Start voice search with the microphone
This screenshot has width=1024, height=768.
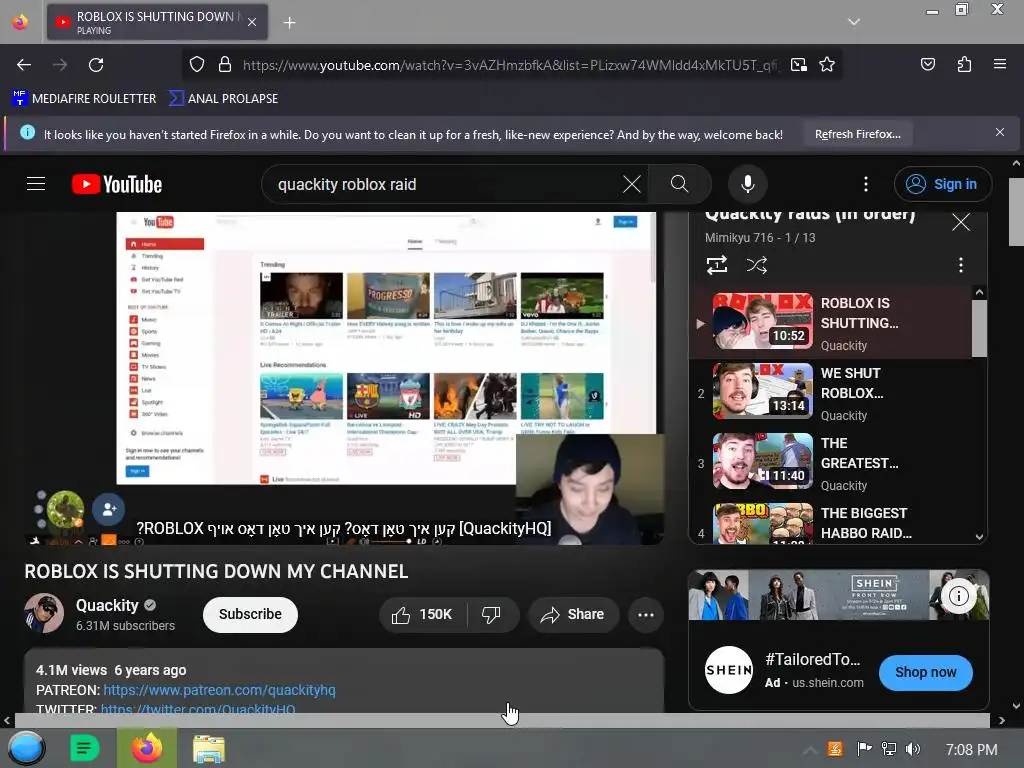pyautogui.click(x=748, y=184)
